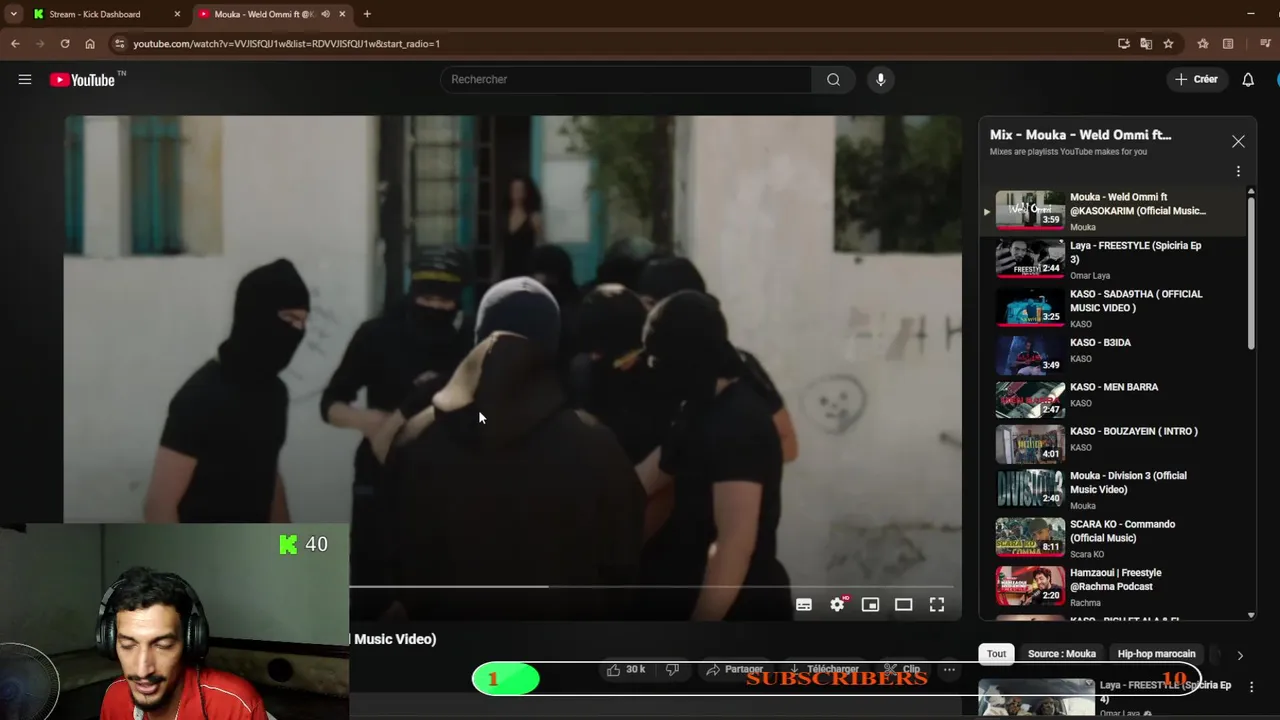Viewport: 1280px width, 720px height.
Task: Select the Source : Mouka chip
Action: pos(1062,654)
